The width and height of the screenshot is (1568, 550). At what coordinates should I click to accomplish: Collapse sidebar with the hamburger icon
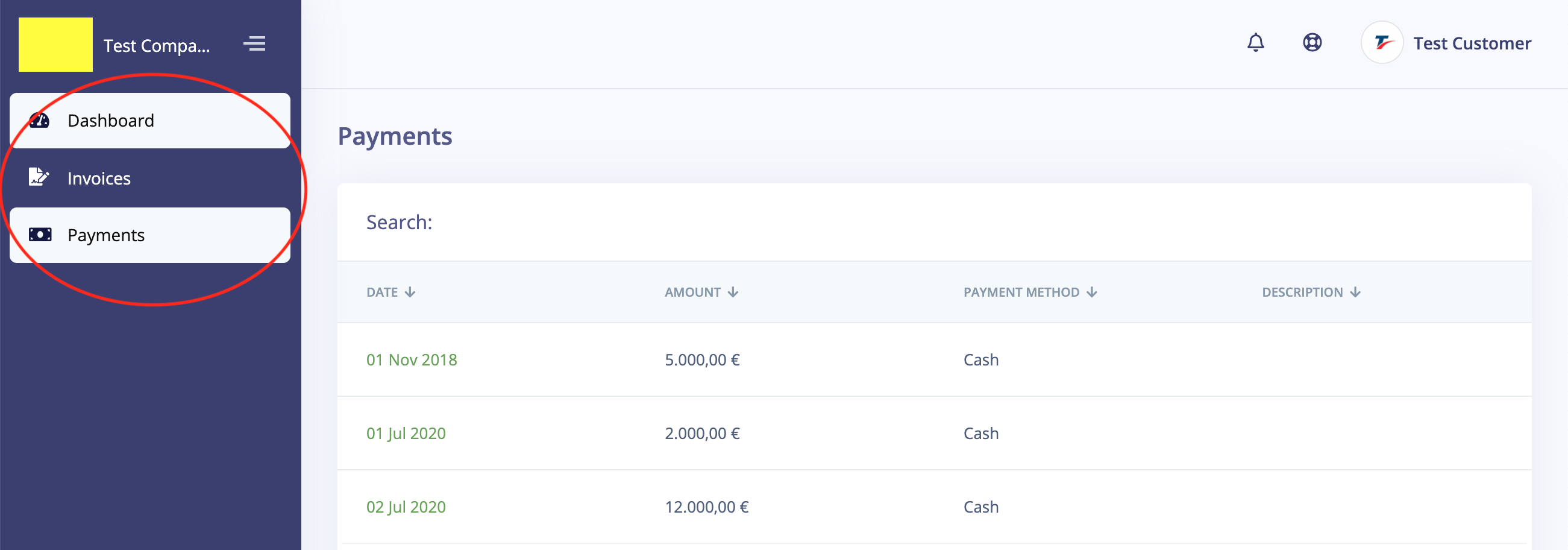click(x=254, y=44)
